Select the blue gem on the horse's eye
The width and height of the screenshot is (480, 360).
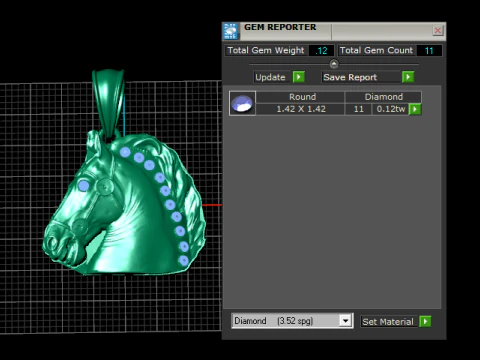pos(83,186)
